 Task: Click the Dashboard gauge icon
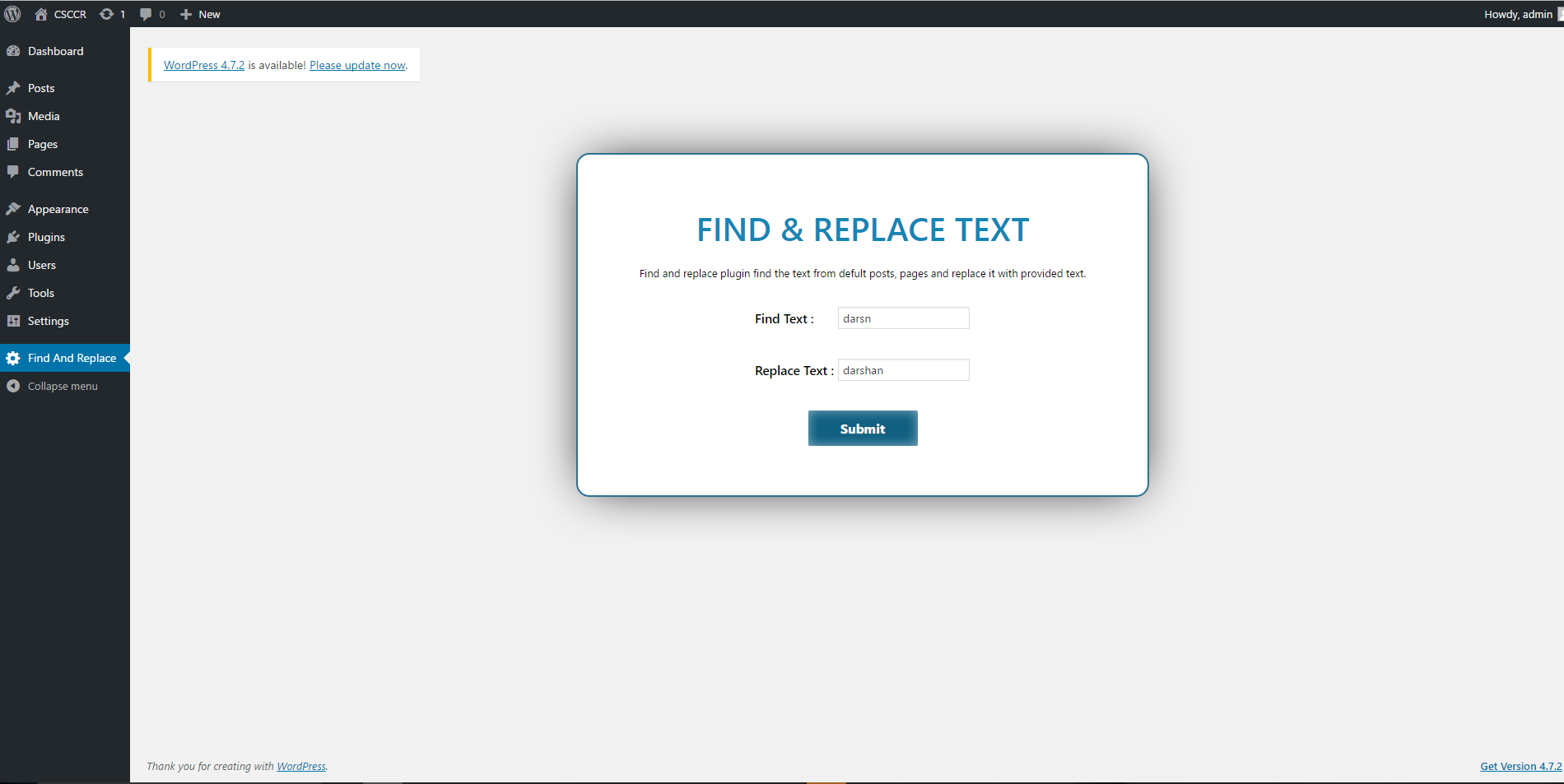(13, 51)
